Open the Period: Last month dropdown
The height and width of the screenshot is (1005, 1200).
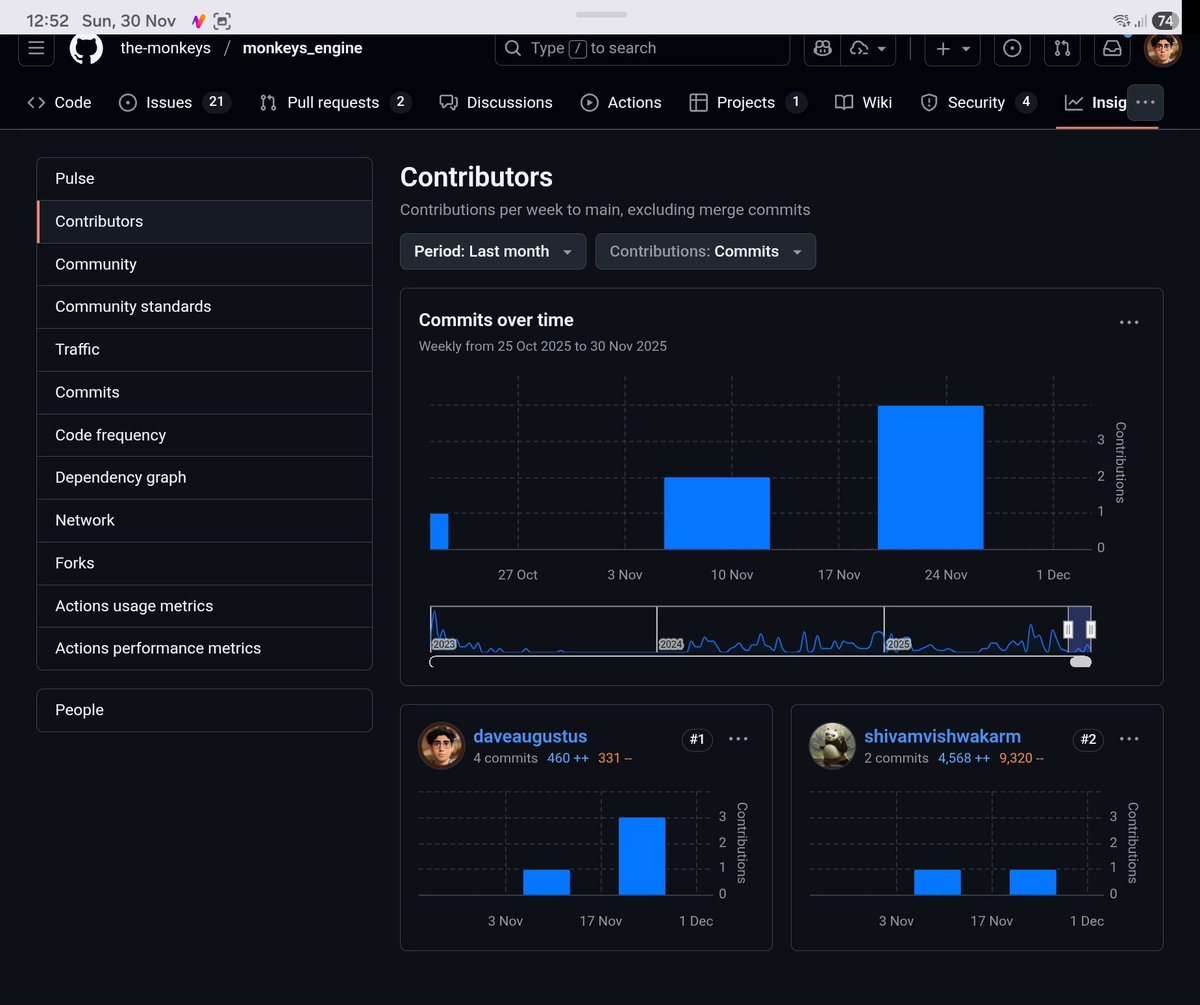tap(492, 251)
